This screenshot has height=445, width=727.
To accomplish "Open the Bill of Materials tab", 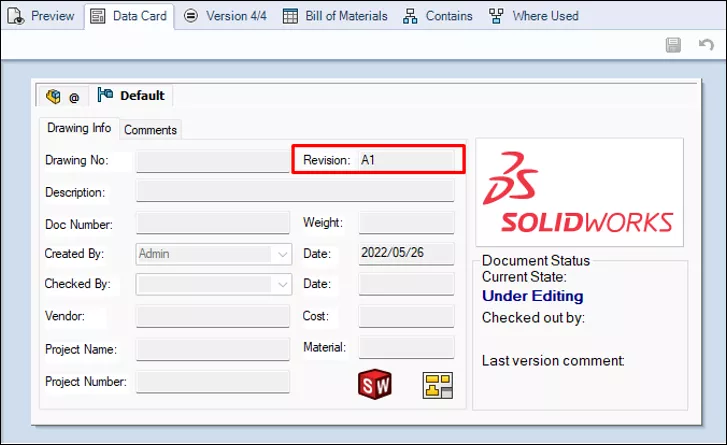I will [x=335, y=16].
